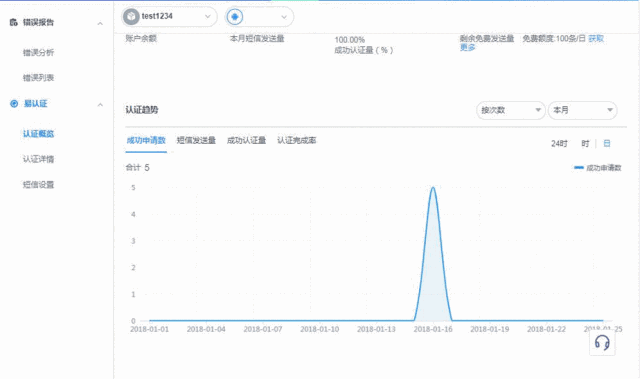Click the 错误报告 heading text
Viewport: 640px width, 379px height.
38,22
